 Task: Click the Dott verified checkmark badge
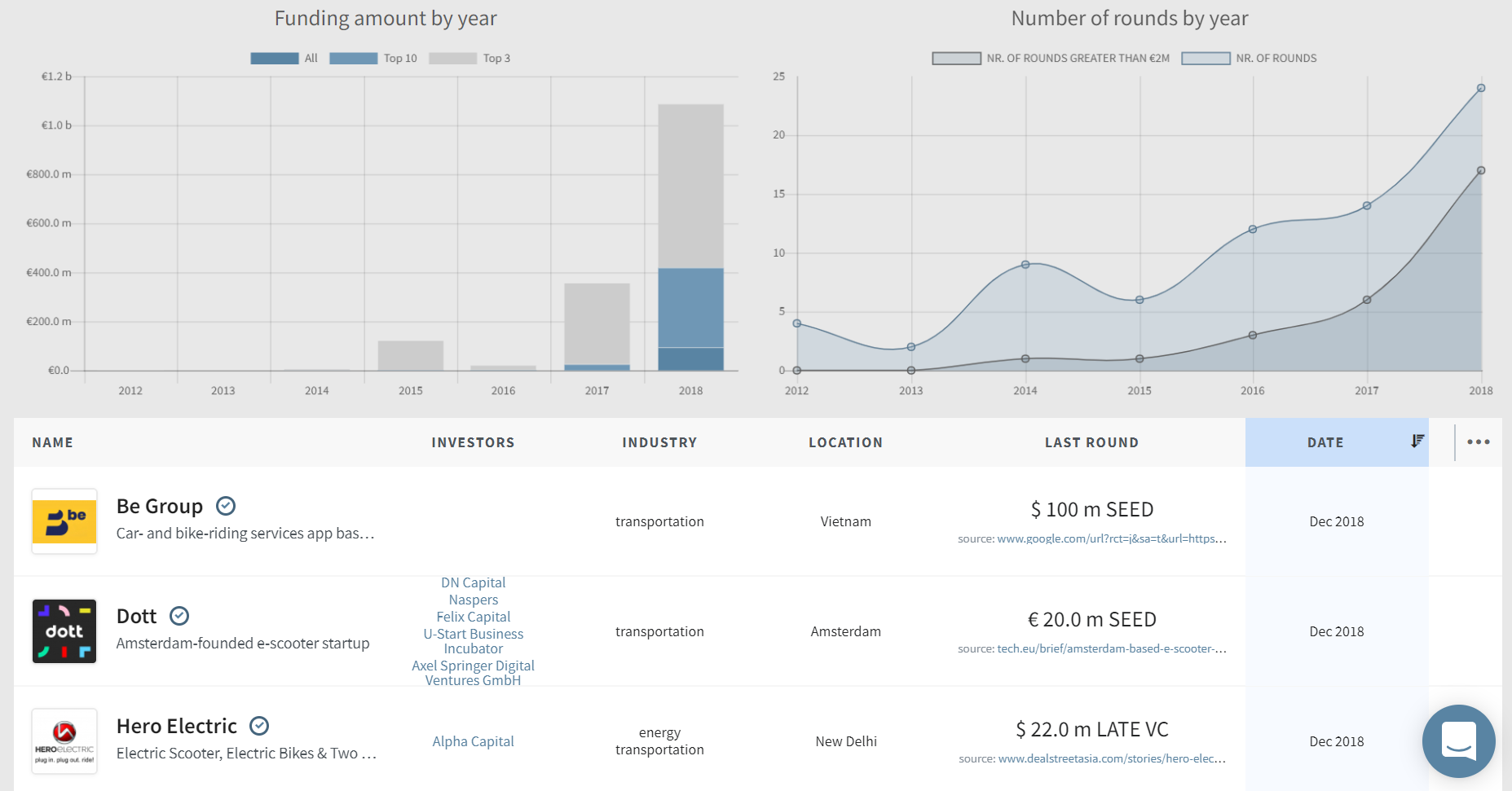(x=179, y=616)
